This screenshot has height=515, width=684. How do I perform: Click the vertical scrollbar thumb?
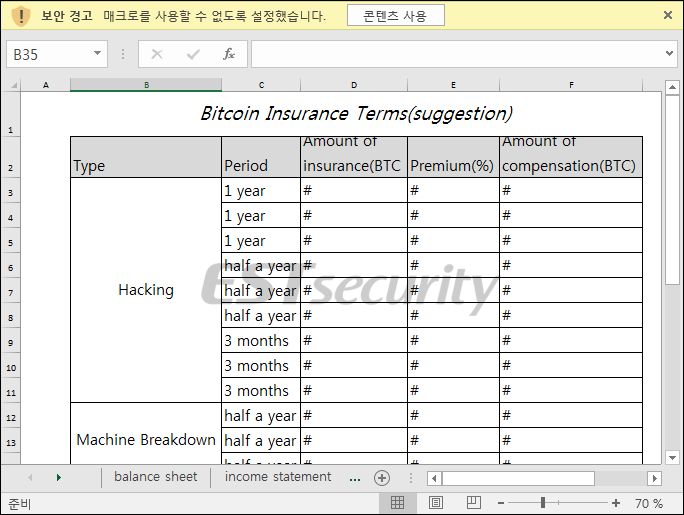click(672, 190)
